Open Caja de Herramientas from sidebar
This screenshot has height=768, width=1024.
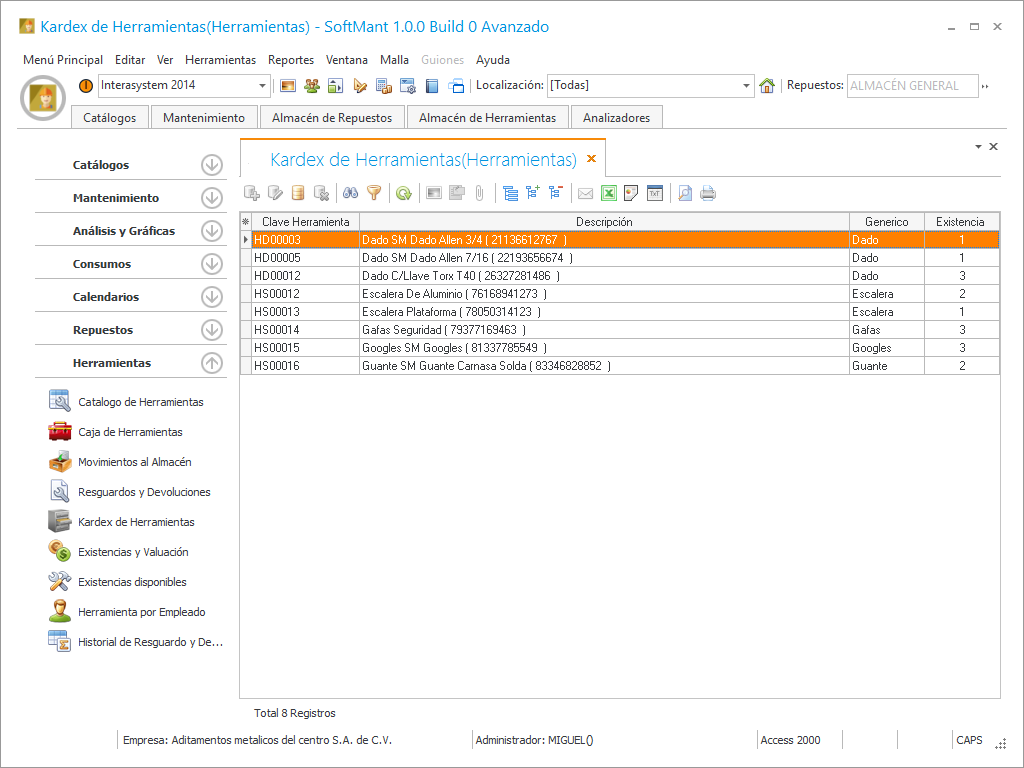coord(130,432)
